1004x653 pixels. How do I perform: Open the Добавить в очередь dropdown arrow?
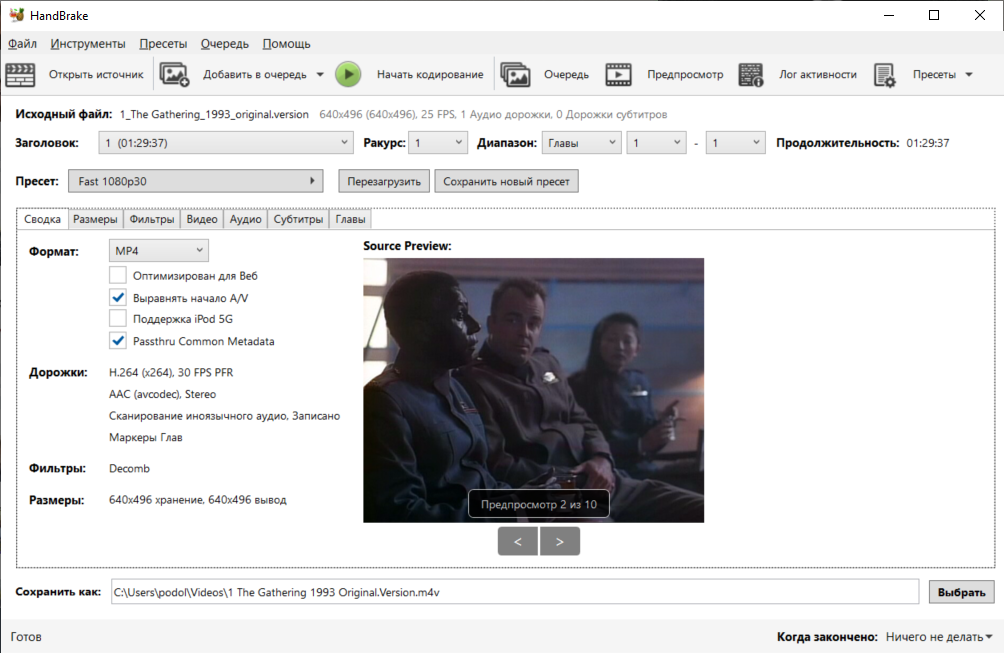click(x=320, y=75)
